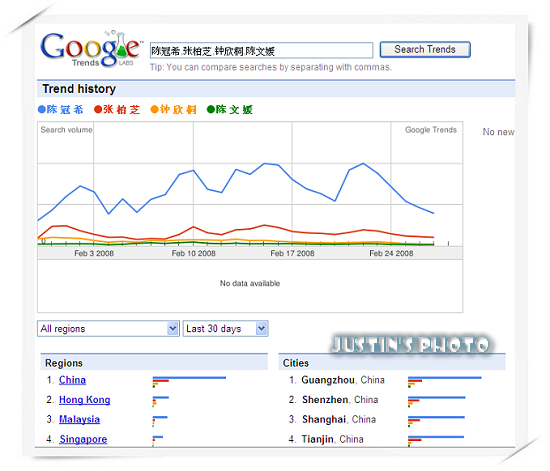Click the China region bar chart

(x=189, y=382)
